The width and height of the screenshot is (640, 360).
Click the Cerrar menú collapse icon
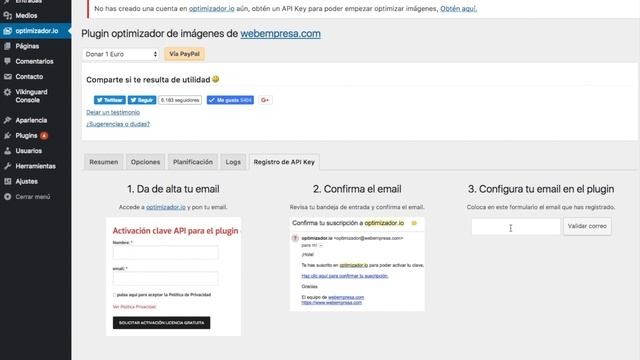click(7, 197)
